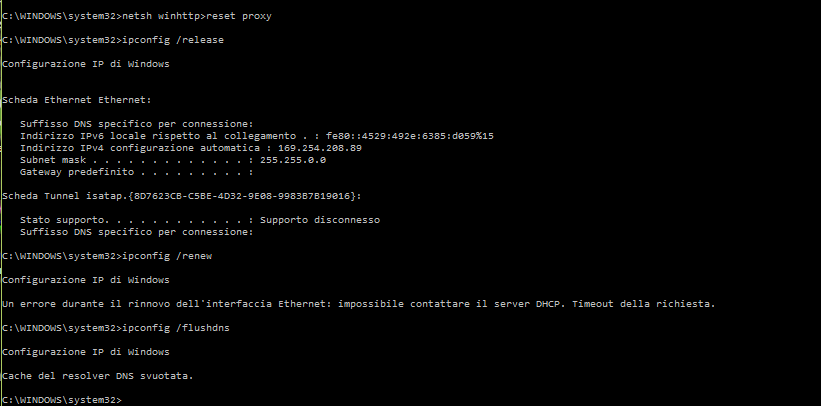Click the DHCP server timeout error message
The height and width of the screenshot is (406, 821).
[359, 304]
